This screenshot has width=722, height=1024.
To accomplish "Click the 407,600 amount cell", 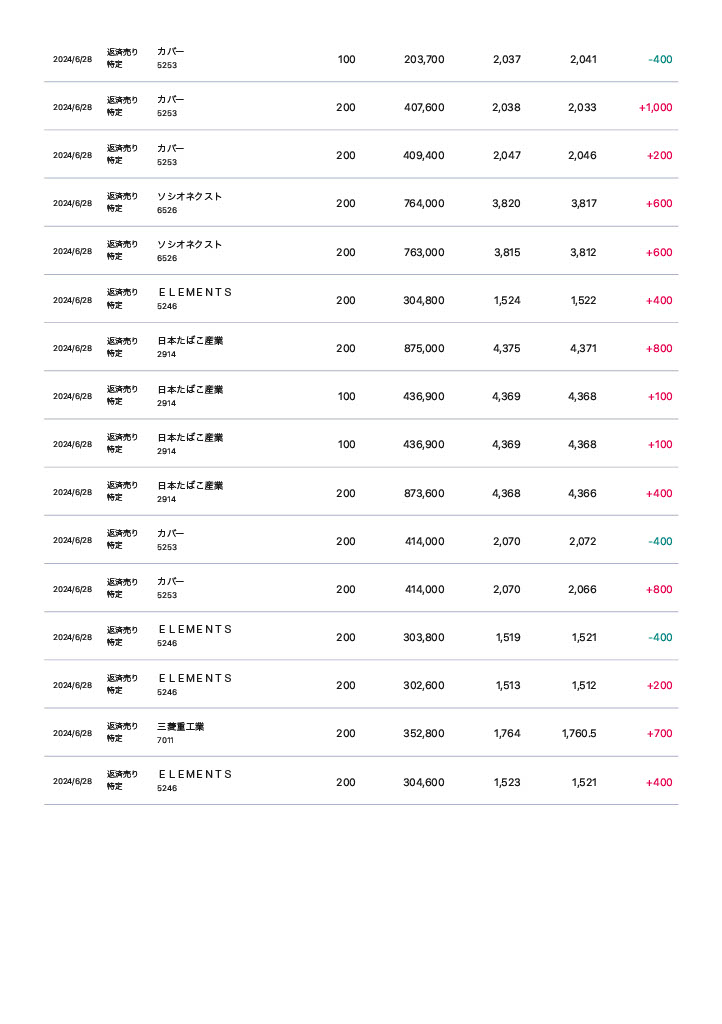I will [424, 108].
